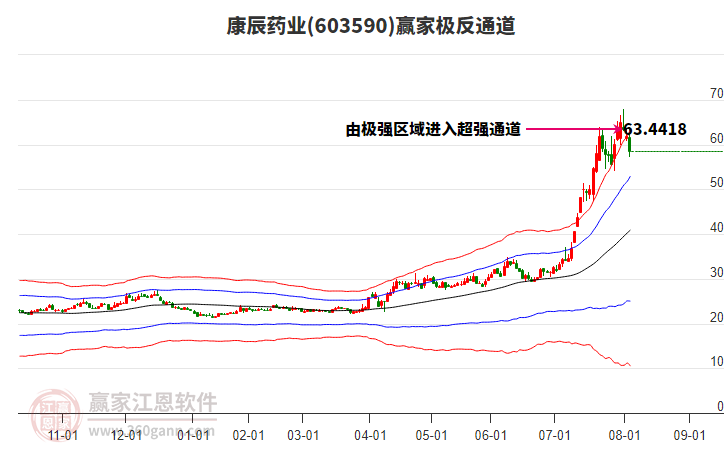
Task: Click y-axis label 30
Action: tap(717, 273)
